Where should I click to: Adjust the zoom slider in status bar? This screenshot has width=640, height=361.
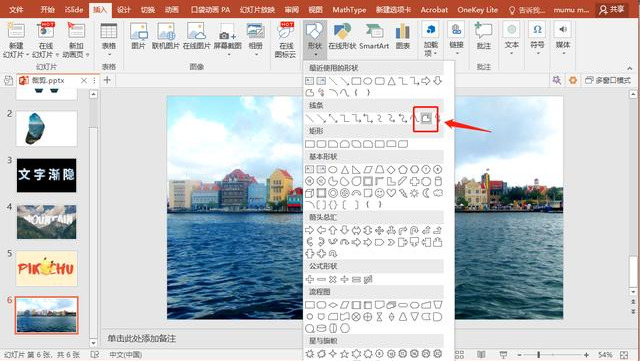pos(539,355)
